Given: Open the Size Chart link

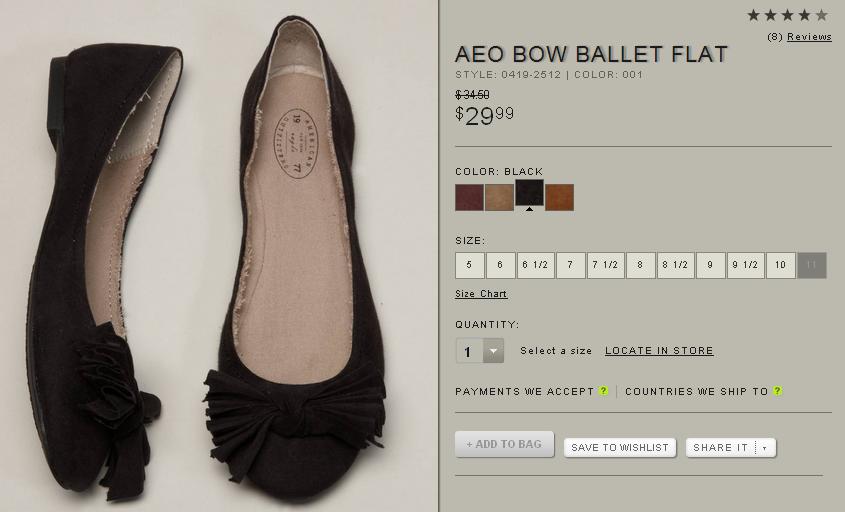Looking at the screenshot, I should click(481, 294).
